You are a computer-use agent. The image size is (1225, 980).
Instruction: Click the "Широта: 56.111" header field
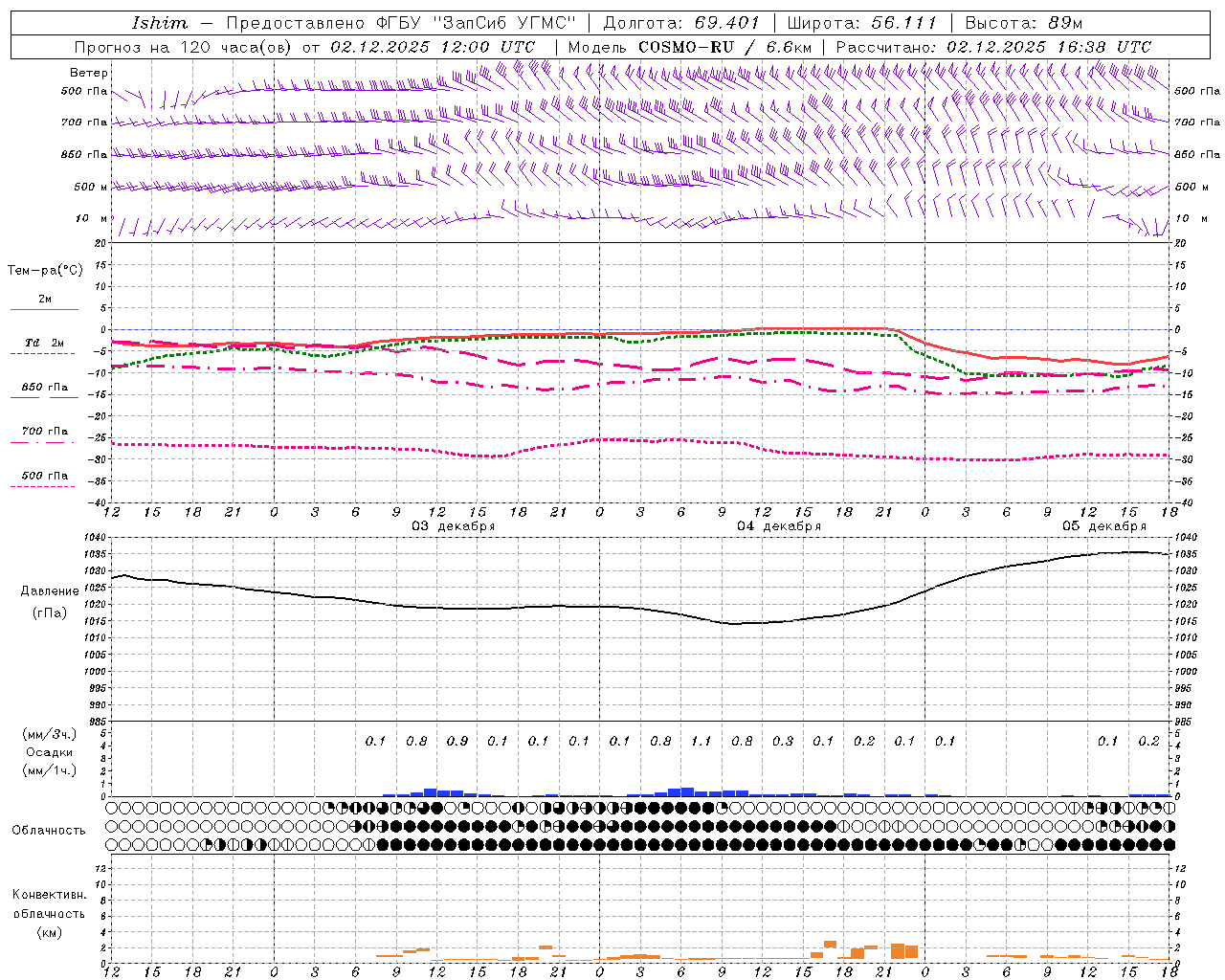(860, 23)
